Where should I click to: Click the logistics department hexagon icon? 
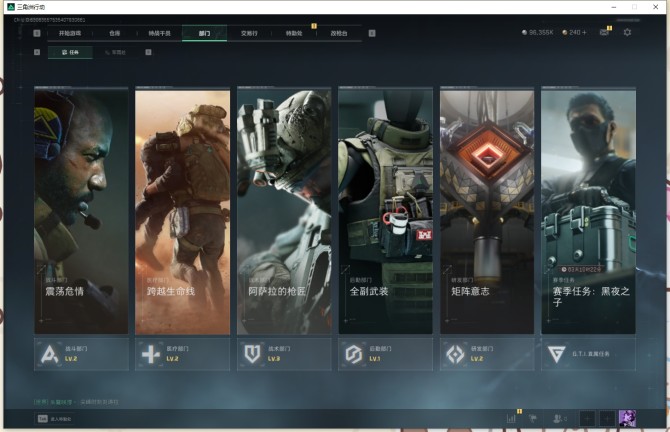click(x=353, y=354)
